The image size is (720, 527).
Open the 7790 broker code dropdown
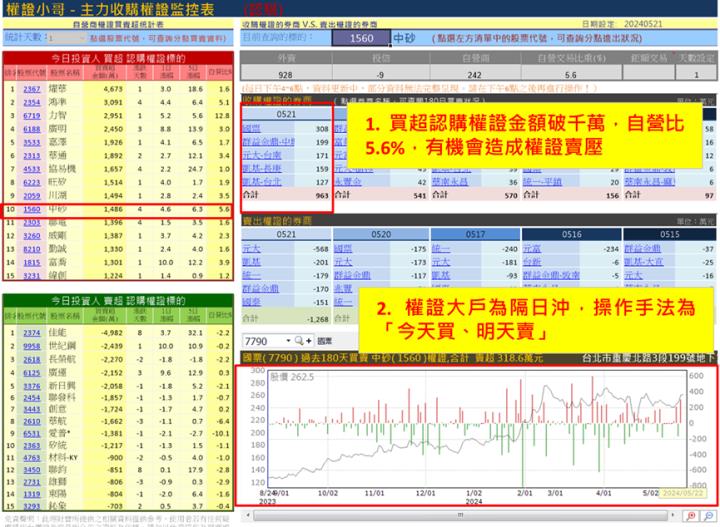coord(288,341)
